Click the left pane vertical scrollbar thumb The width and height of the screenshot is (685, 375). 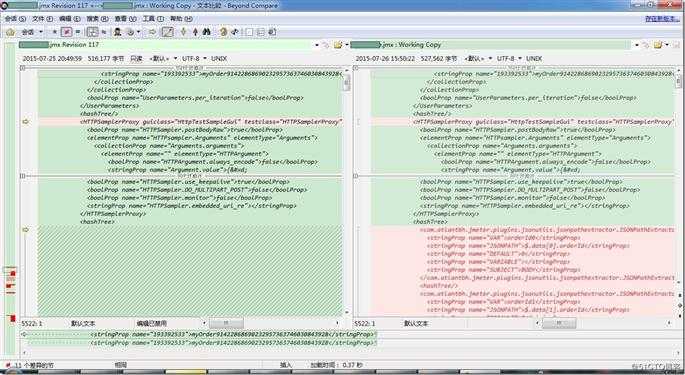click(x=347, y=82)
